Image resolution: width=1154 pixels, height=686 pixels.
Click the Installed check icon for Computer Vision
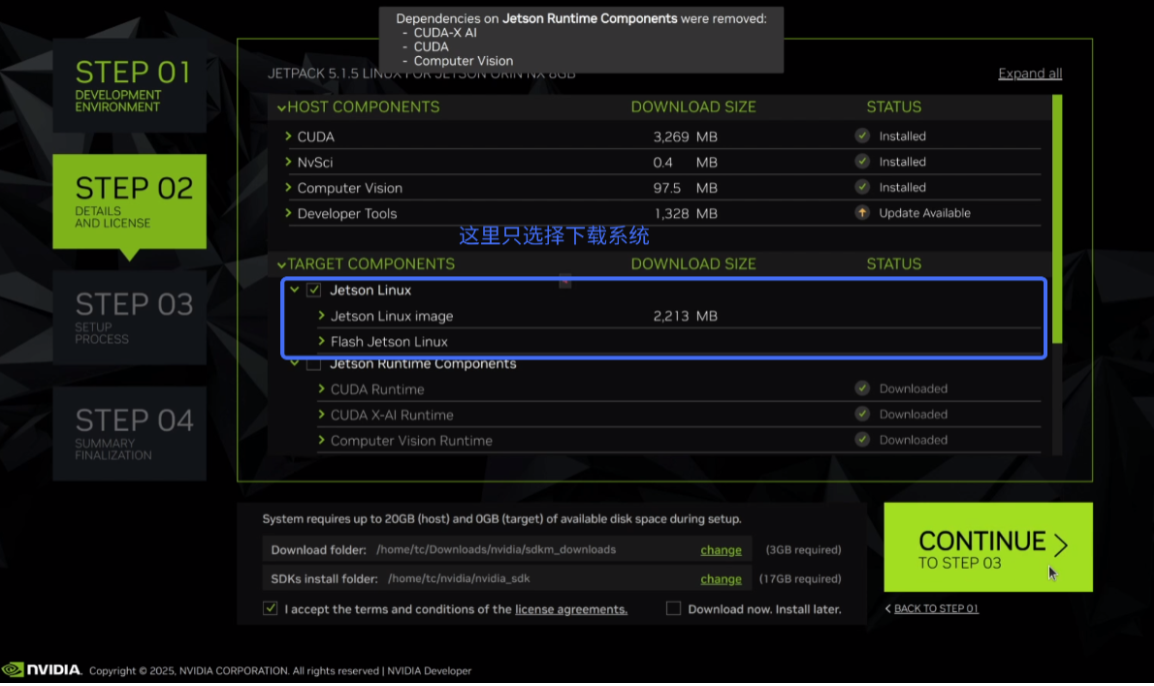click(x=862, y=187)
